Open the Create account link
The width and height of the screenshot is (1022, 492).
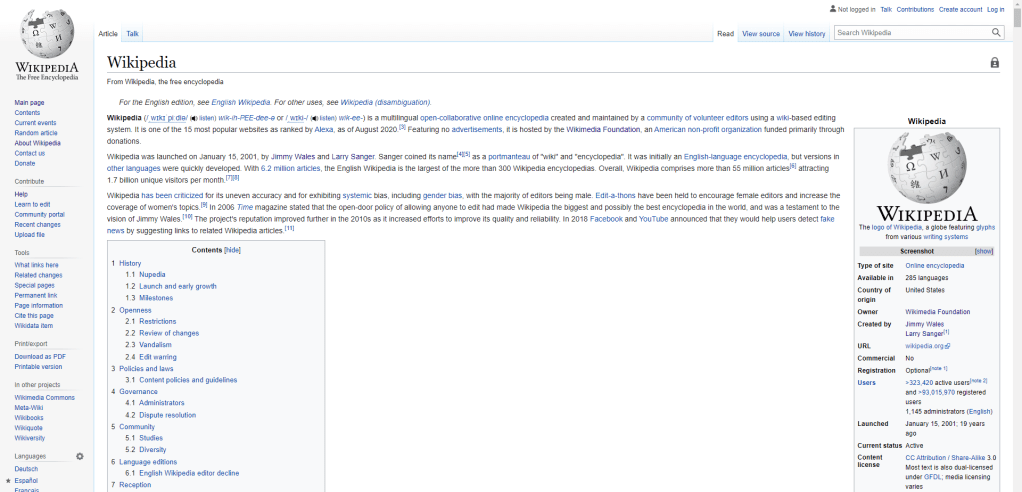(961, 9)
